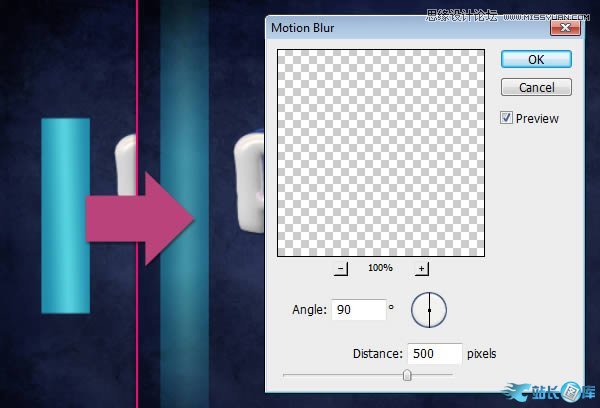The height and width of the screenshot is (408, 600).
Task: Click the 100% zoom level label
Action: tap(381, 269)
